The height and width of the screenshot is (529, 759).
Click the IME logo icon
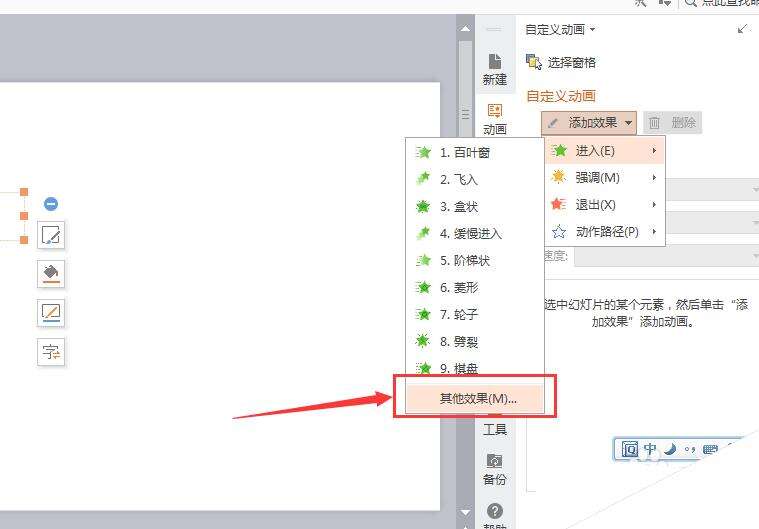point(629,449)
